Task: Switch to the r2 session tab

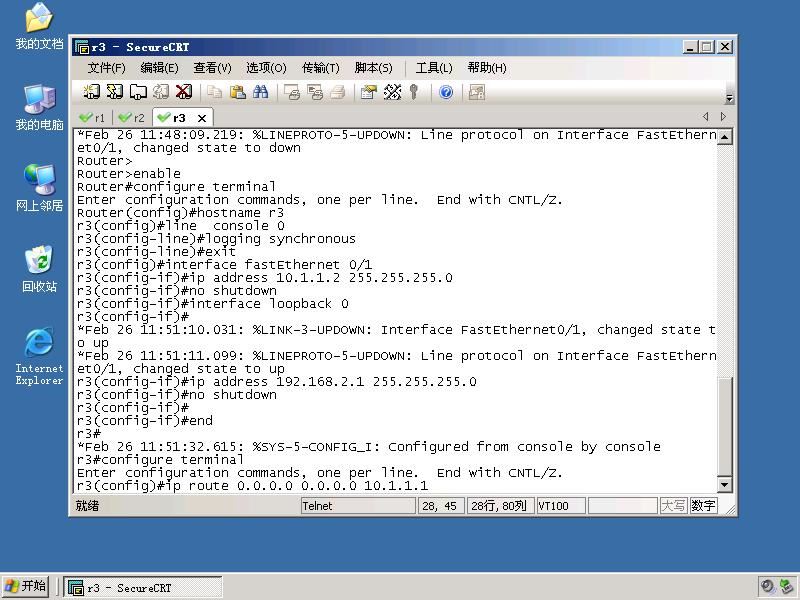Action: point(132,118)
